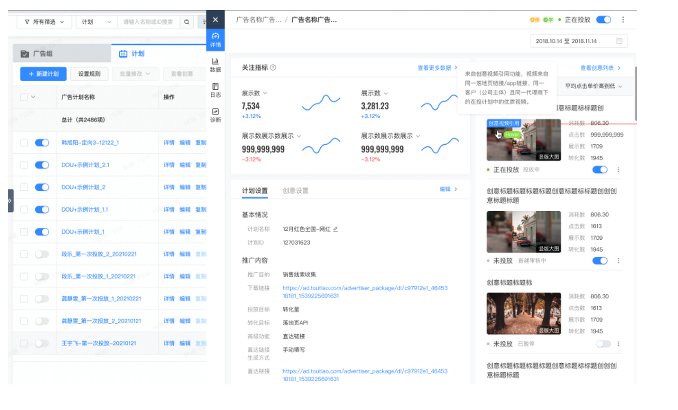Click the left edge collapse handle arrow
This screenshot has height=410, width=678.
(x=10, y=201)
